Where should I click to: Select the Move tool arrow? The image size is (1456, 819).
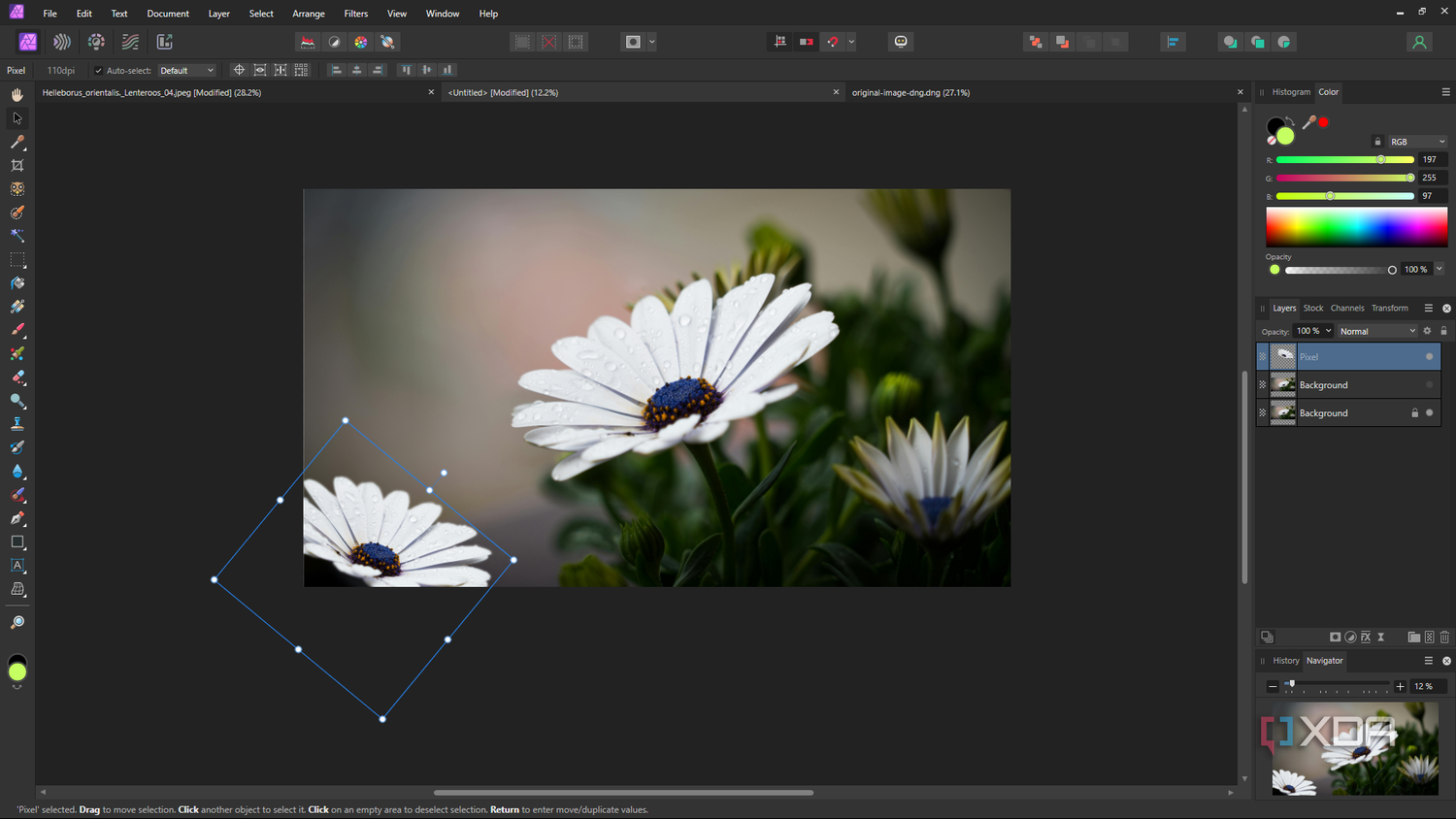pos(17,118)
